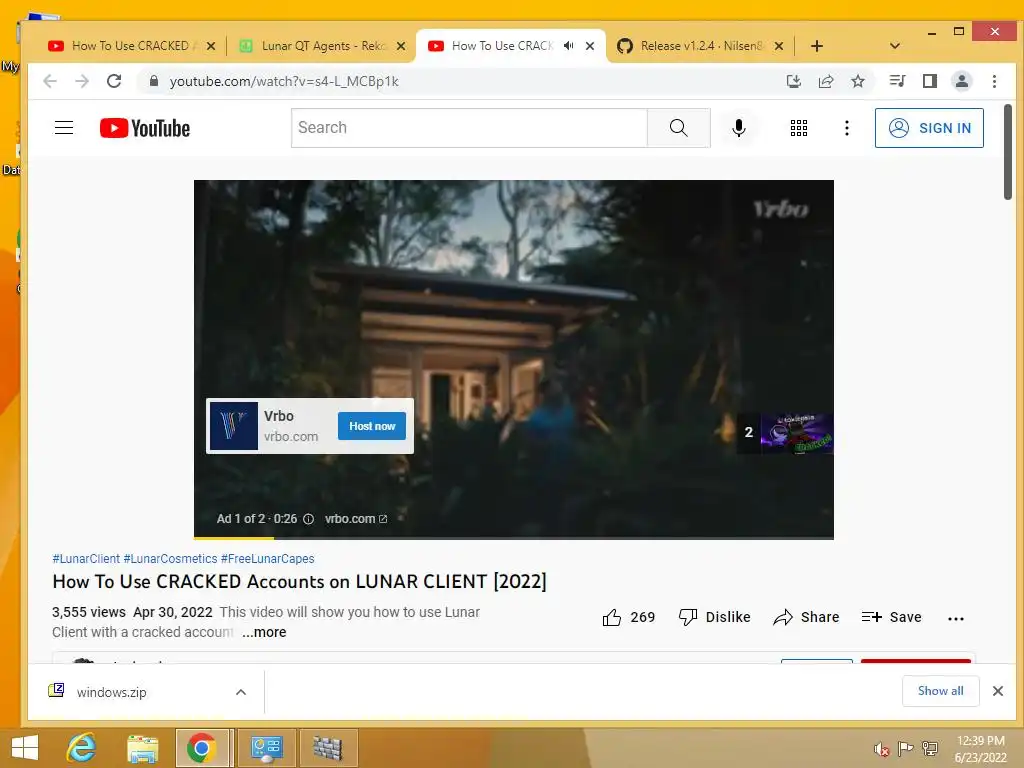Go back to previous page
Screen dimensions: 1024x768
point(50,81)
